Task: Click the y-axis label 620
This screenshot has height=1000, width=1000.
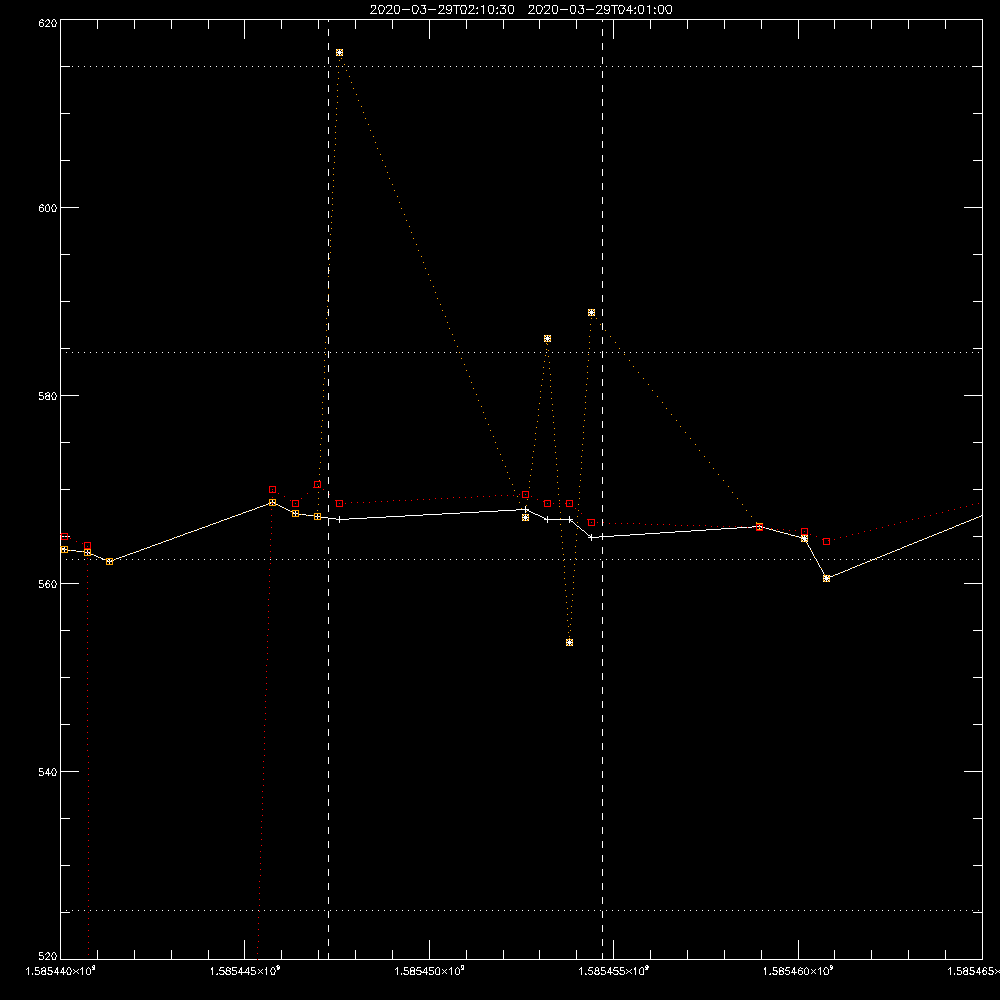Action: [x=48, y=23]
